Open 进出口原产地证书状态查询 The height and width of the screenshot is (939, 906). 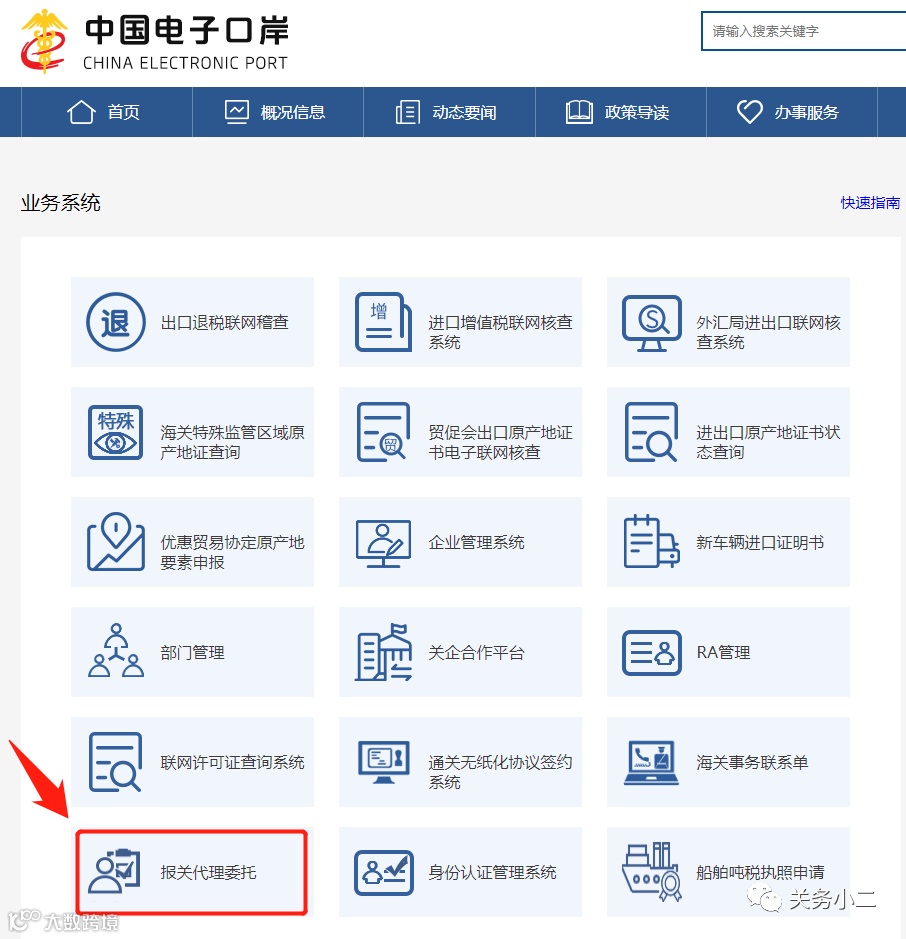click(728, 432)
